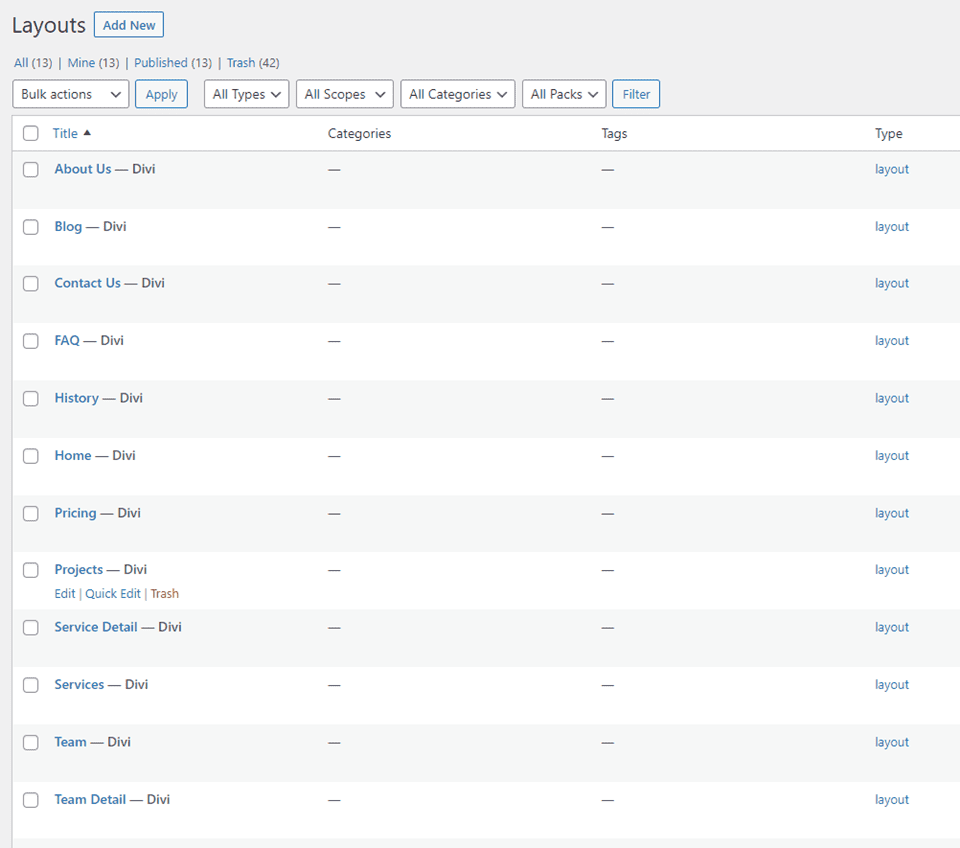
Task: Click the Filter button
Action: coord(636,94)
